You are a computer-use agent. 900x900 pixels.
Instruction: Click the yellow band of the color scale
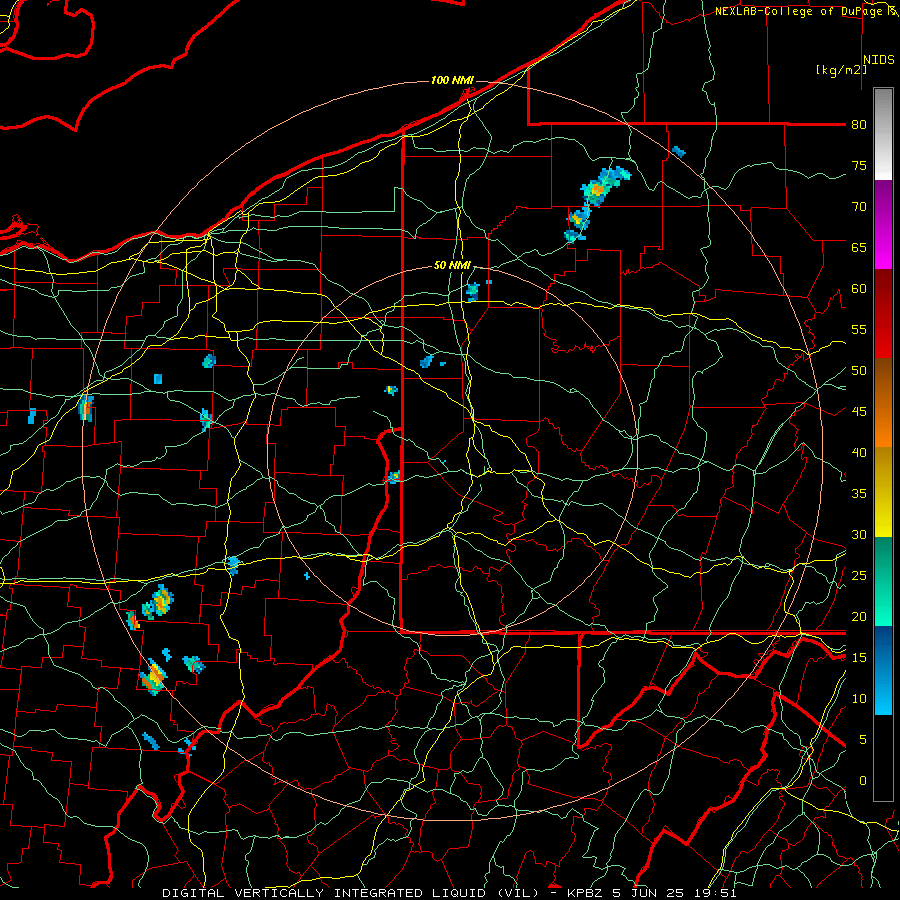point(883,492)
